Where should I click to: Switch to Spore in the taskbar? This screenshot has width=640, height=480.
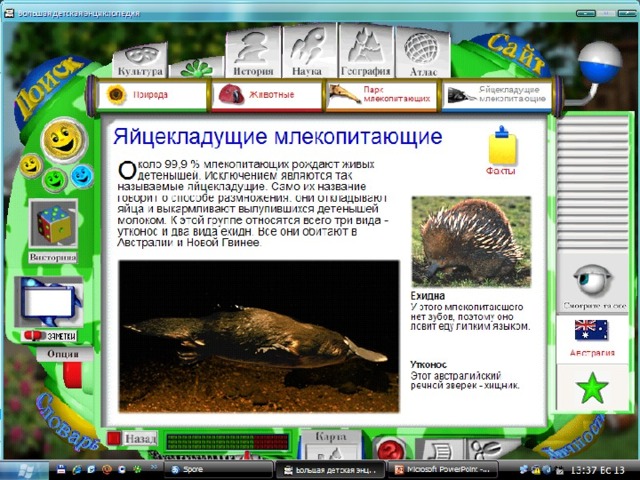coord(219,469)
